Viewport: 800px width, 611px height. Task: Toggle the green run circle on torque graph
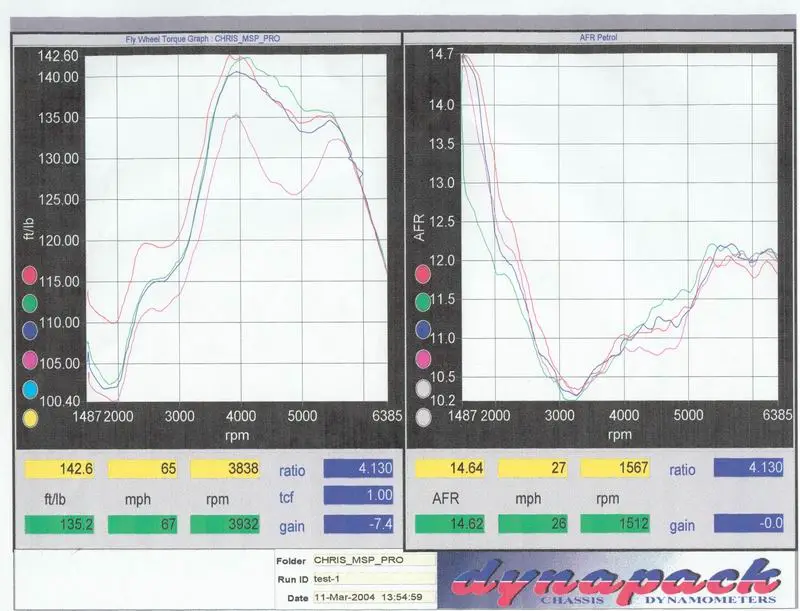pos(31,303)
